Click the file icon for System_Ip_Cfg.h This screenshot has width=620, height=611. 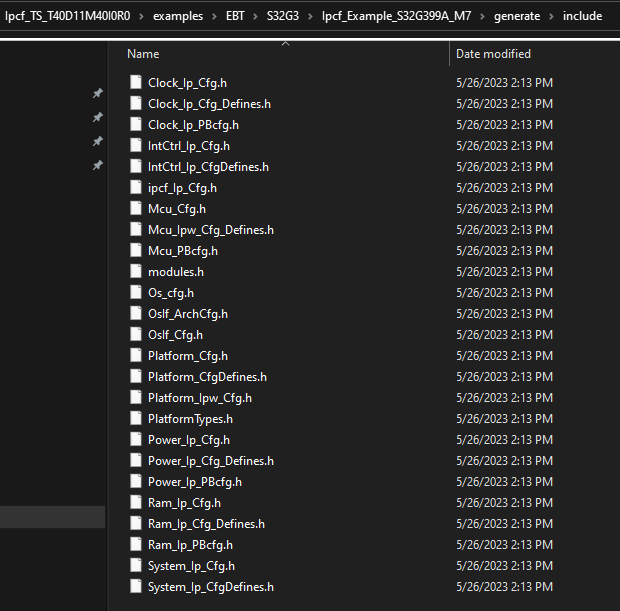[x=138, y=565]
